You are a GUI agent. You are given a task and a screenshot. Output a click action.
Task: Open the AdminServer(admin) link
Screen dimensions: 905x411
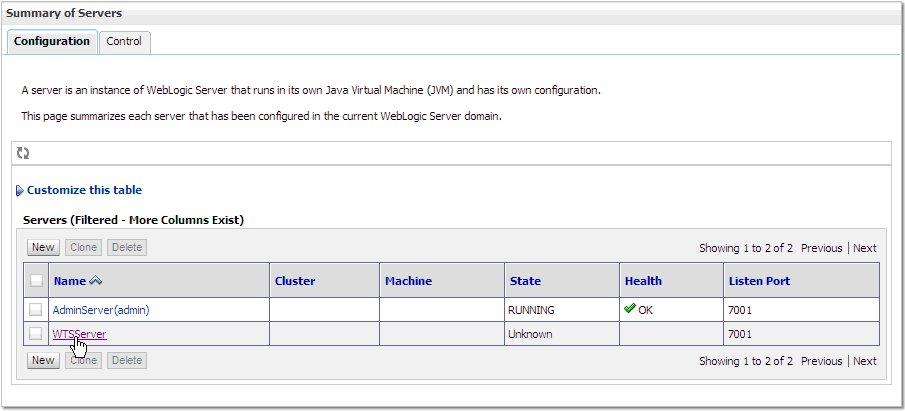tap(101, 310)
